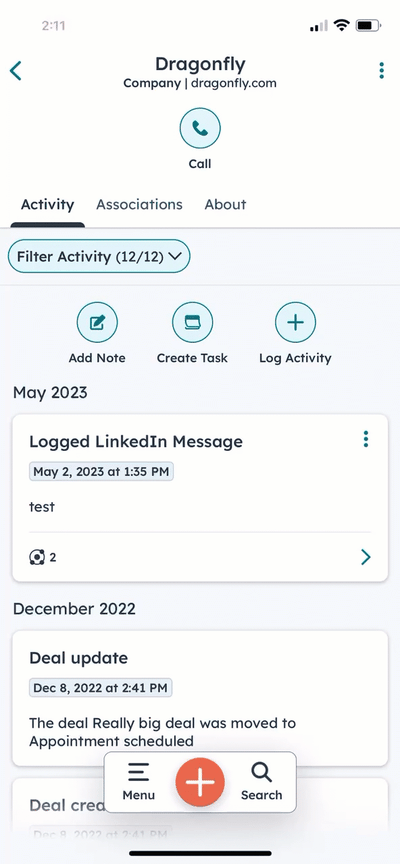Open the Deal update activity card
This screenshot has height=864, width=400.
200,699
